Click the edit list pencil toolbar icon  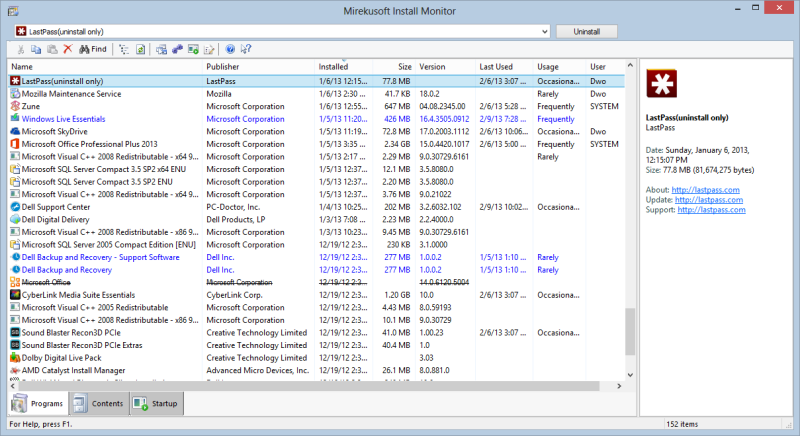pyautogui.click(x=209, y=49)
